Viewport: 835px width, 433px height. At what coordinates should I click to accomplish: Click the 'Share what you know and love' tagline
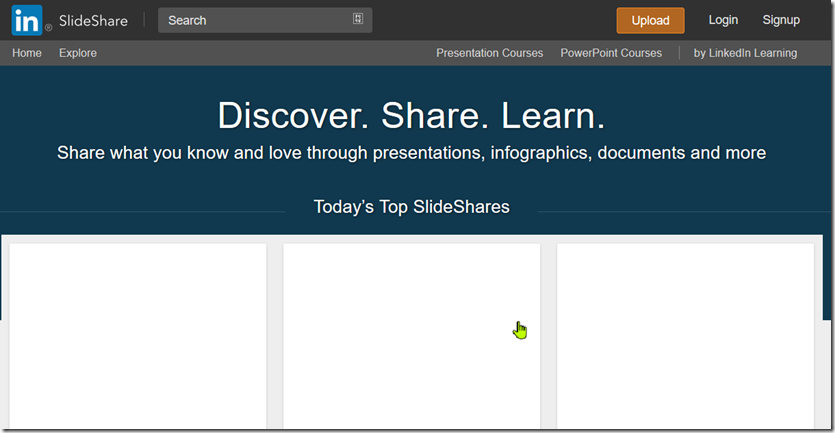click(411, 153)
